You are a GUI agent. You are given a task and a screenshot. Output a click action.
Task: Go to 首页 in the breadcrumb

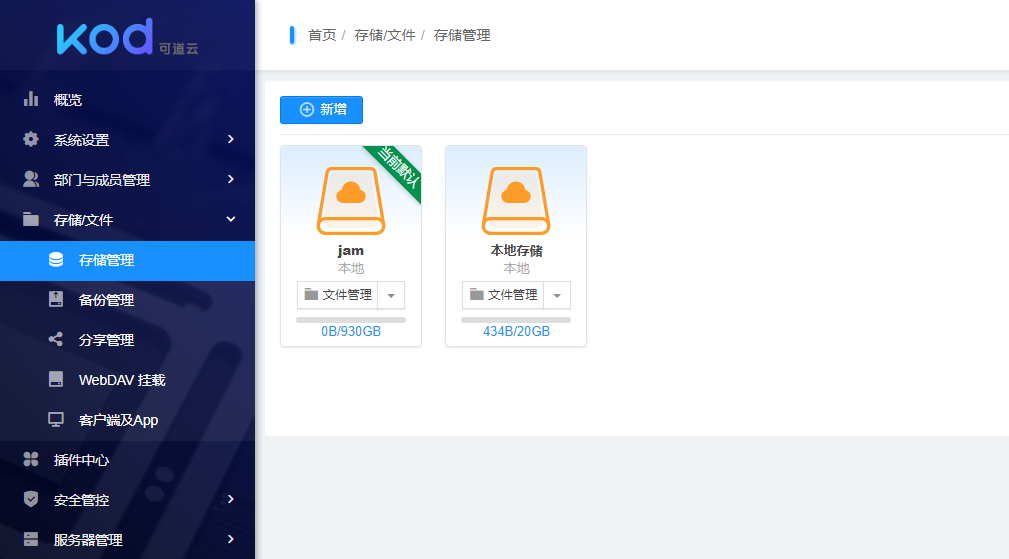coord(322,36)
